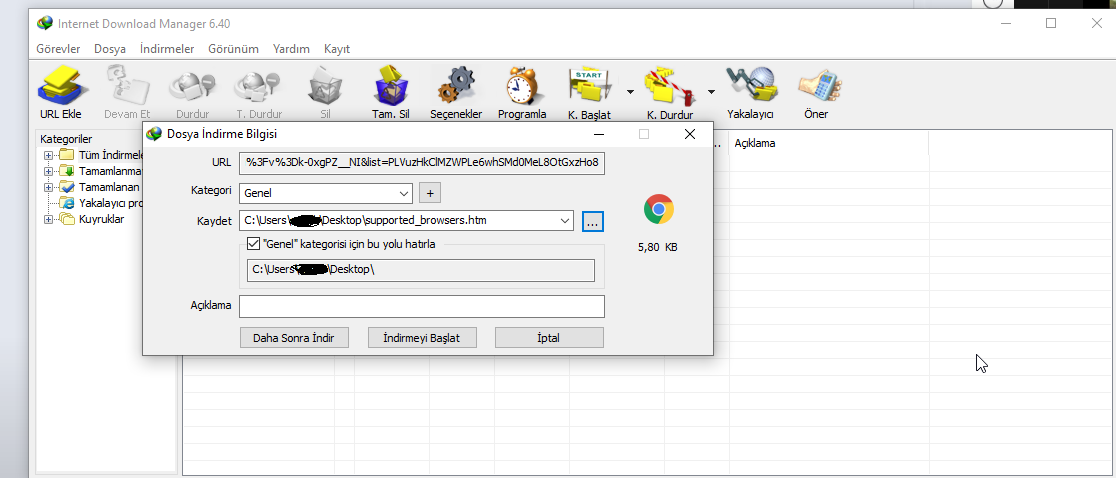
Task: Click the K. Durdur toolbar icon
Action: point(669,85)
